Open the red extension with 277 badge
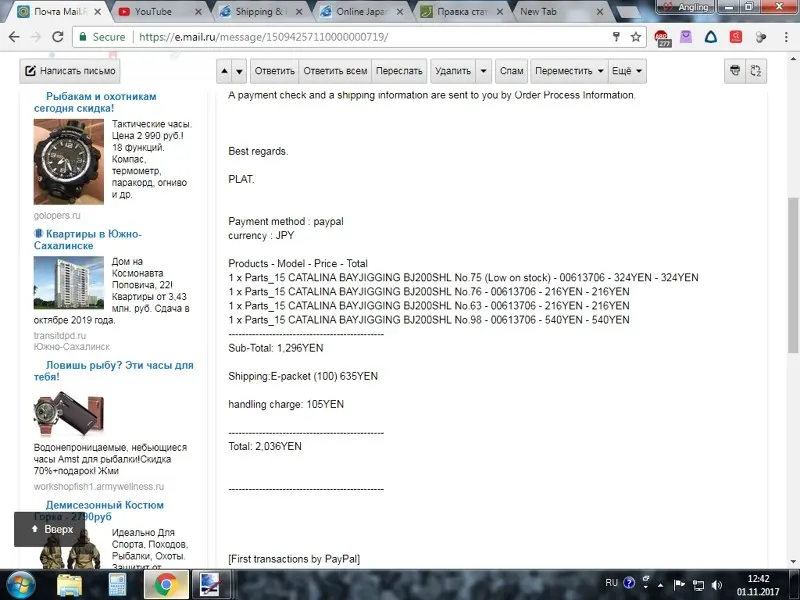The width and height of the screenshot is (800, 600). click(x=662, y=38)
